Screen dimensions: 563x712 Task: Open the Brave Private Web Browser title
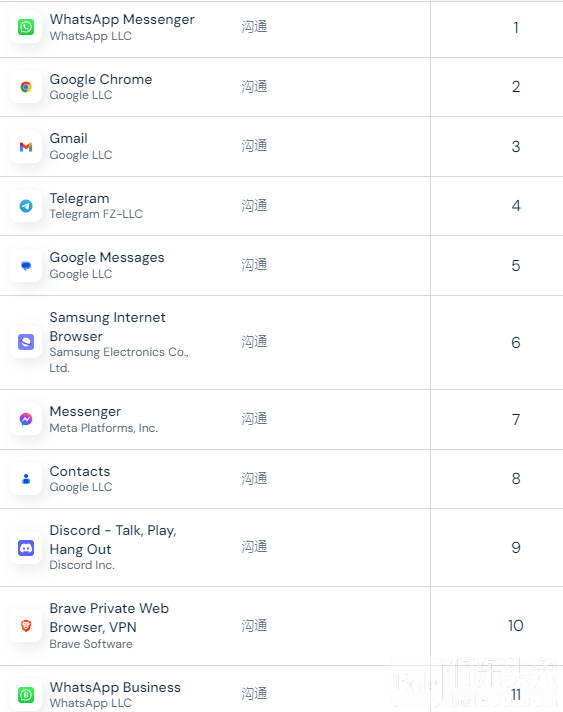109,618
